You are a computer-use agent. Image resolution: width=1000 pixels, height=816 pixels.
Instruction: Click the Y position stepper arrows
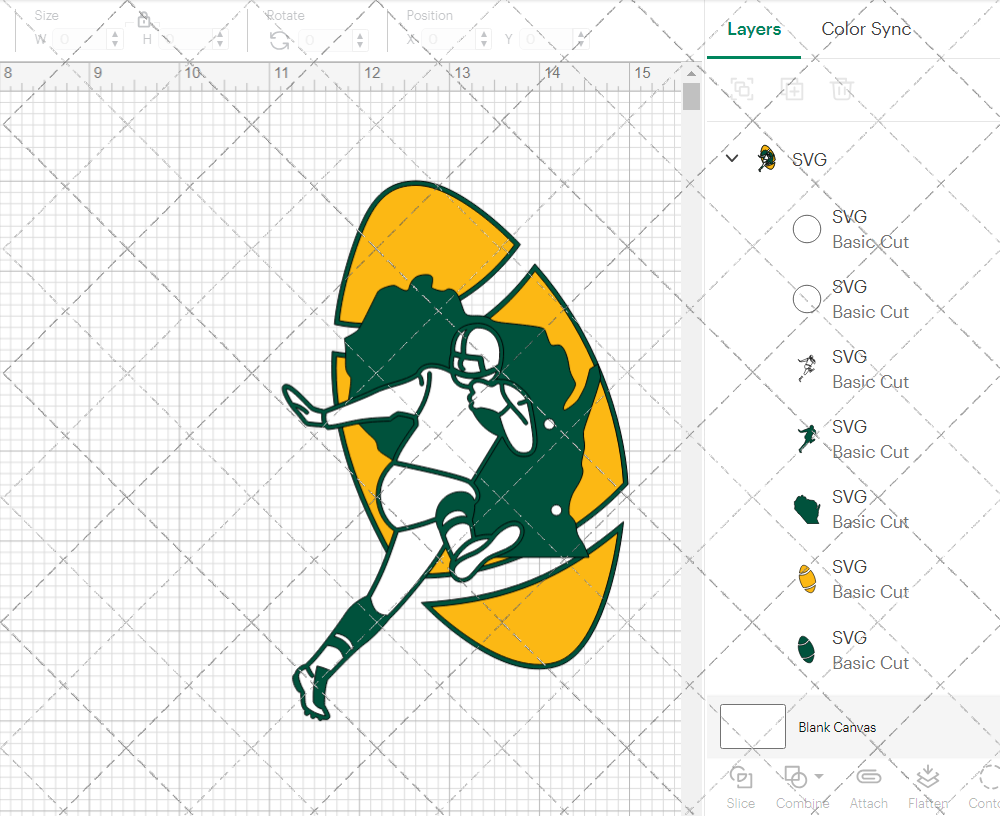tap(581, 40)
